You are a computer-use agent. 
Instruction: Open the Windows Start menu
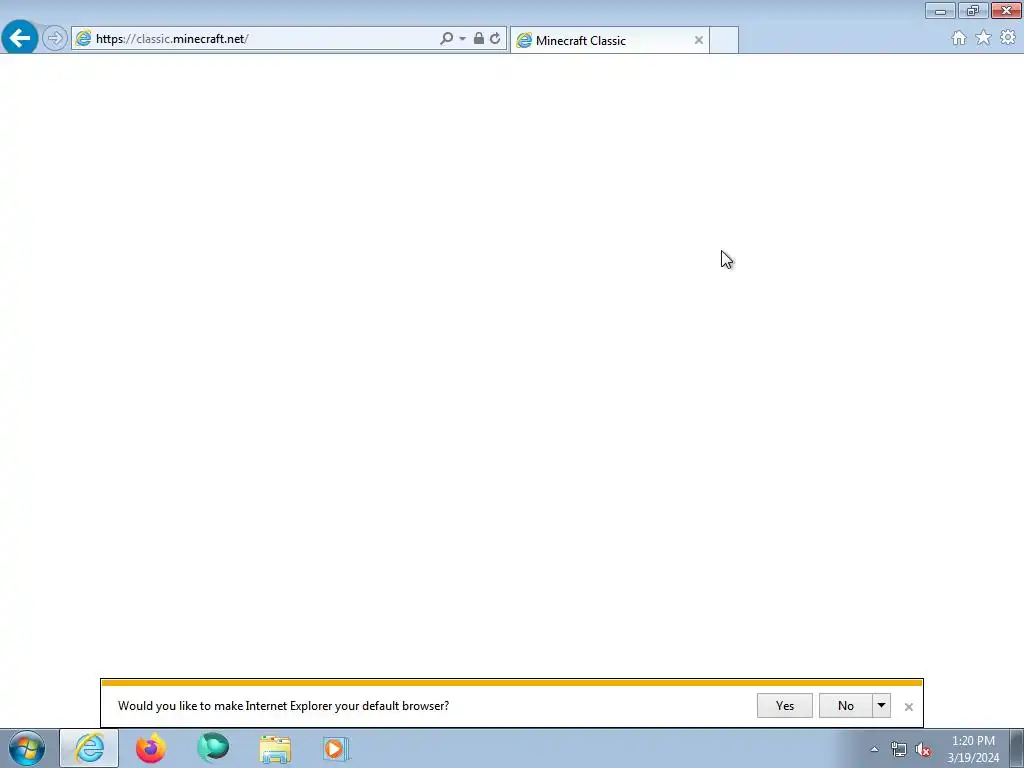click(x=27, y=748)
